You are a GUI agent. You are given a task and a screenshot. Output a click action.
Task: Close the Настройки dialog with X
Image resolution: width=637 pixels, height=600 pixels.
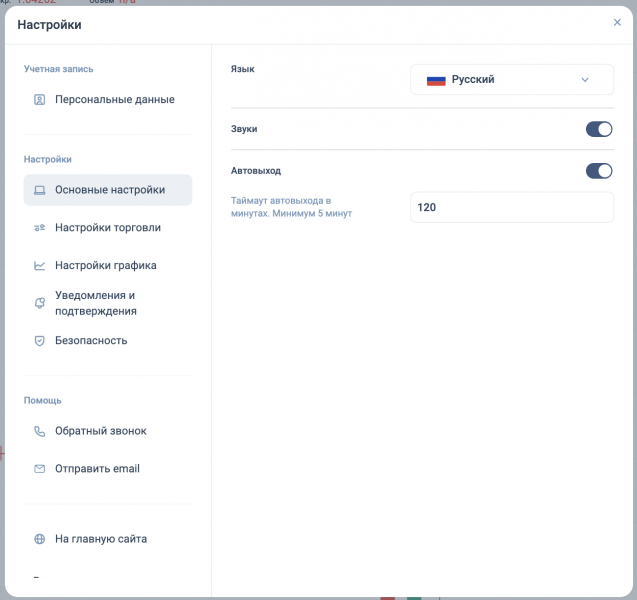pyautogui.click(x=617, y=22)
